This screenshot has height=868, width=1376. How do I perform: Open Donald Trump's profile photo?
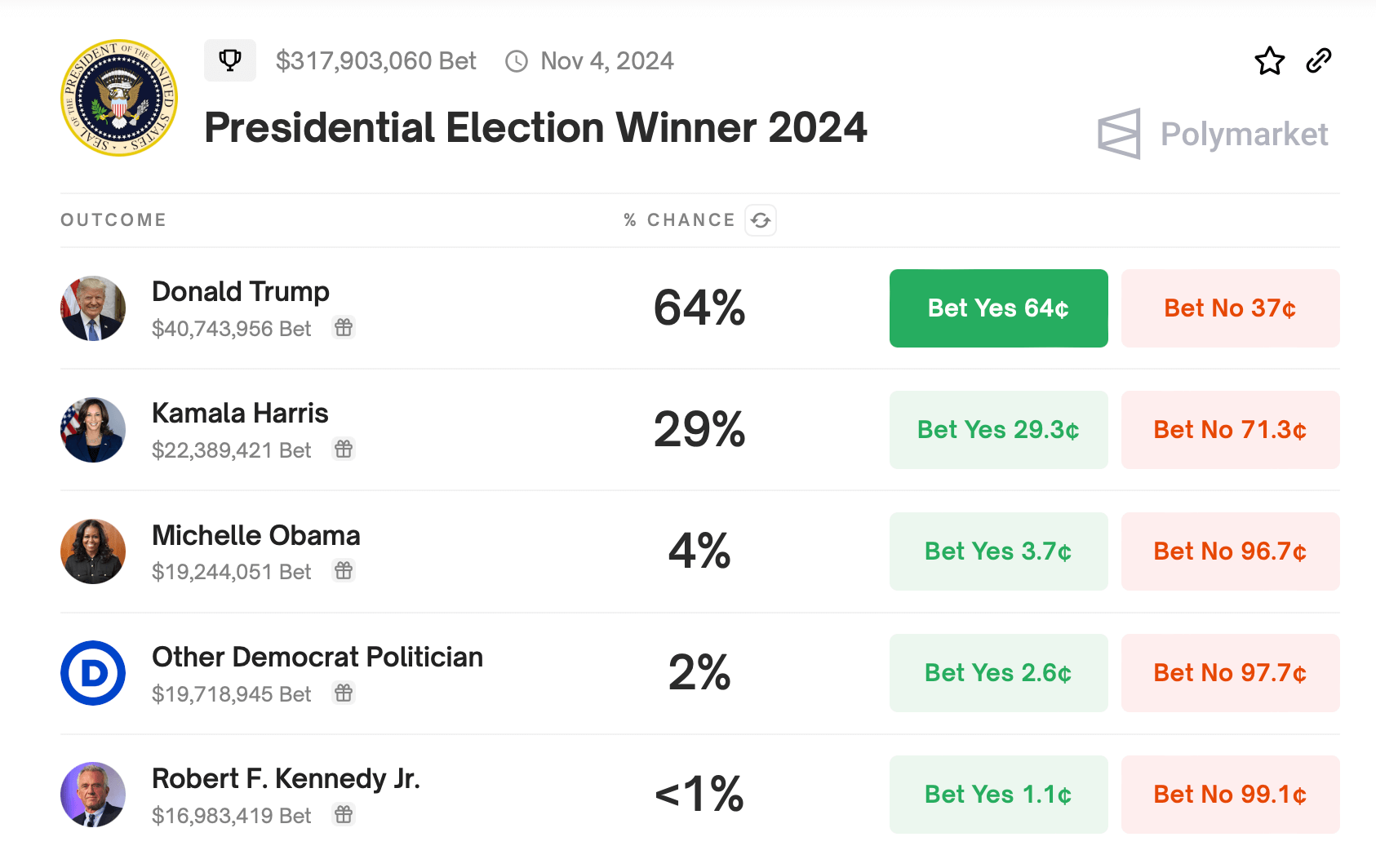pos(93,308)
